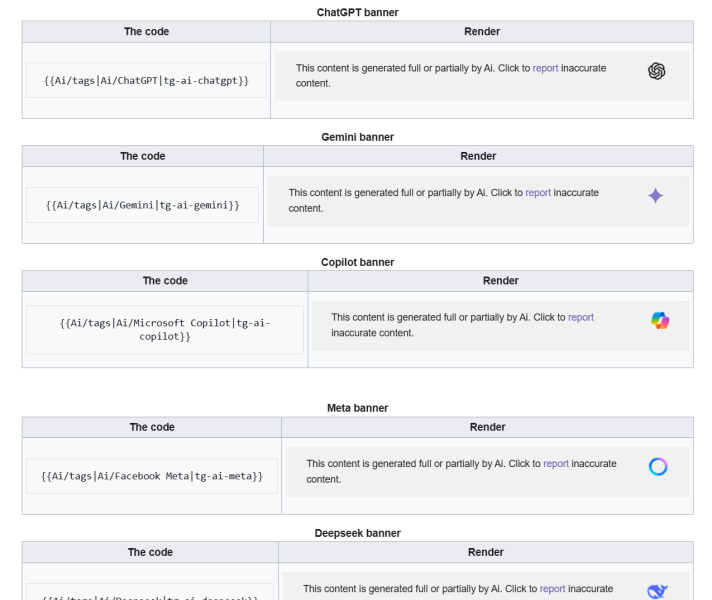Open the report link in ChatGPT banner
This screenshot has width=712, height=600.
point(545,68)
